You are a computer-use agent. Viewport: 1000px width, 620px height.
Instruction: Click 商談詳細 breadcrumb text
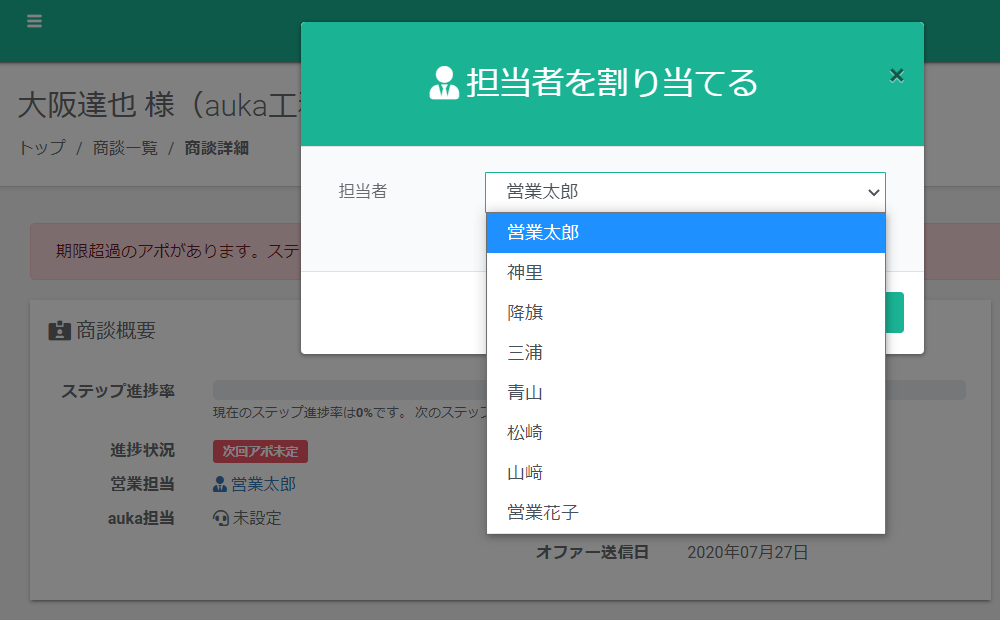217,148
